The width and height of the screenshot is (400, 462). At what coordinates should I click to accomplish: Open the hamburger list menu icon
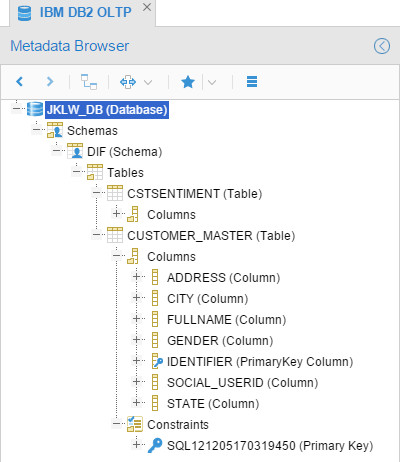252,81
